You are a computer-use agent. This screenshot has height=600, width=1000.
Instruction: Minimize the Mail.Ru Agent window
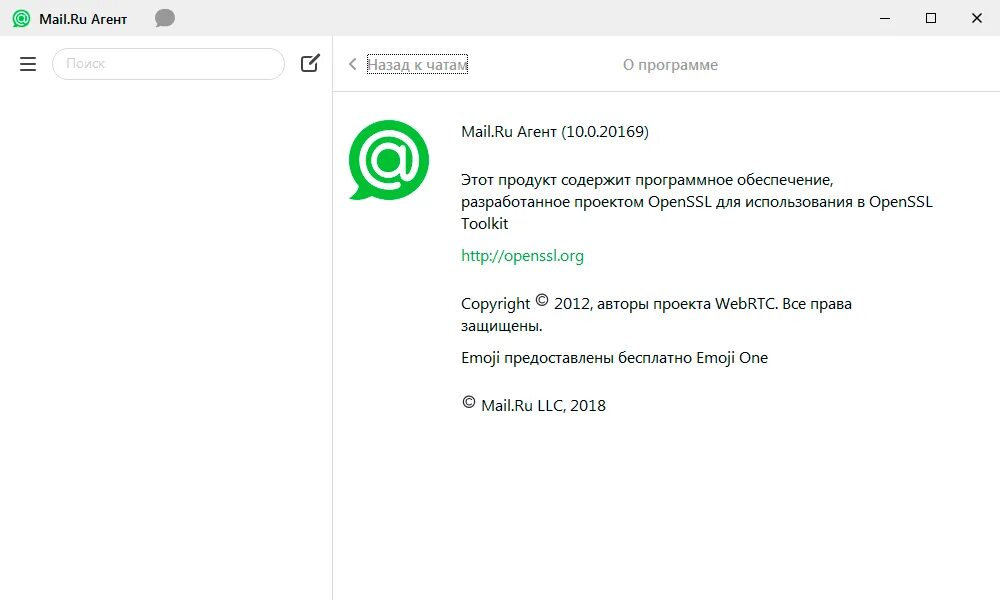pos(885,18)
